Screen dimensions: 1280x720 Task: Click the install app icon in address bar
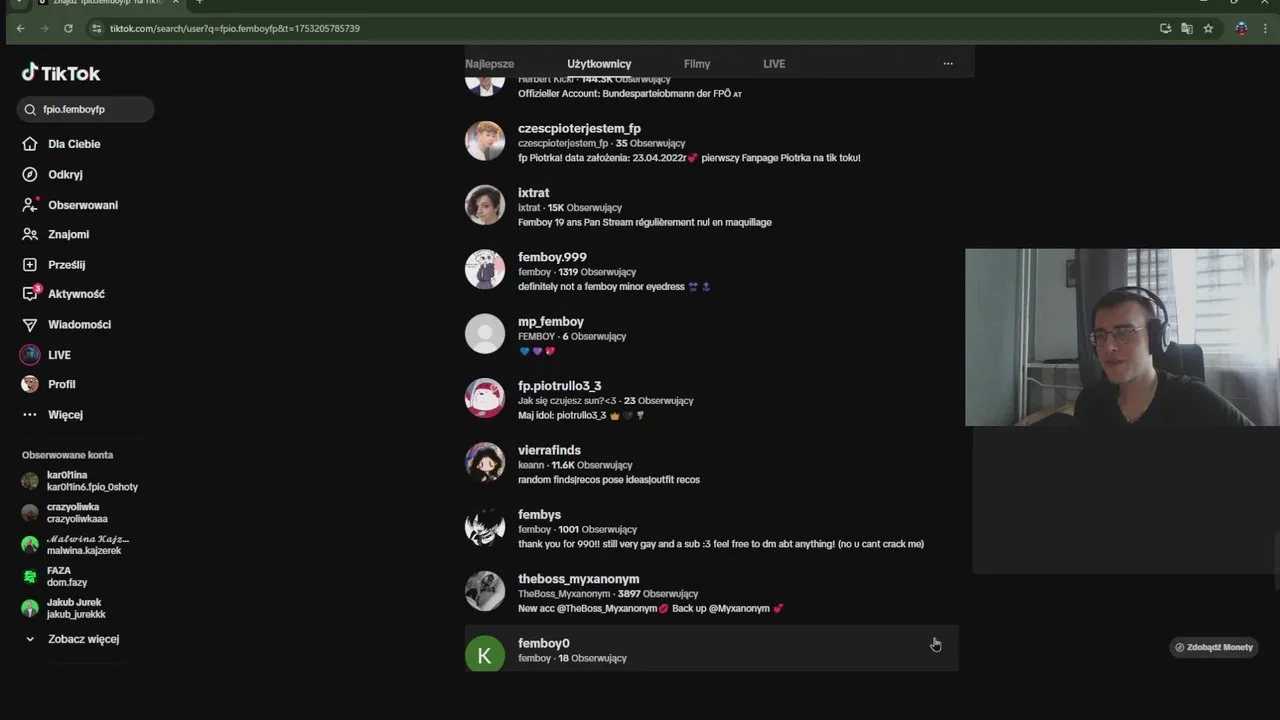click(x=1165, y=28)
